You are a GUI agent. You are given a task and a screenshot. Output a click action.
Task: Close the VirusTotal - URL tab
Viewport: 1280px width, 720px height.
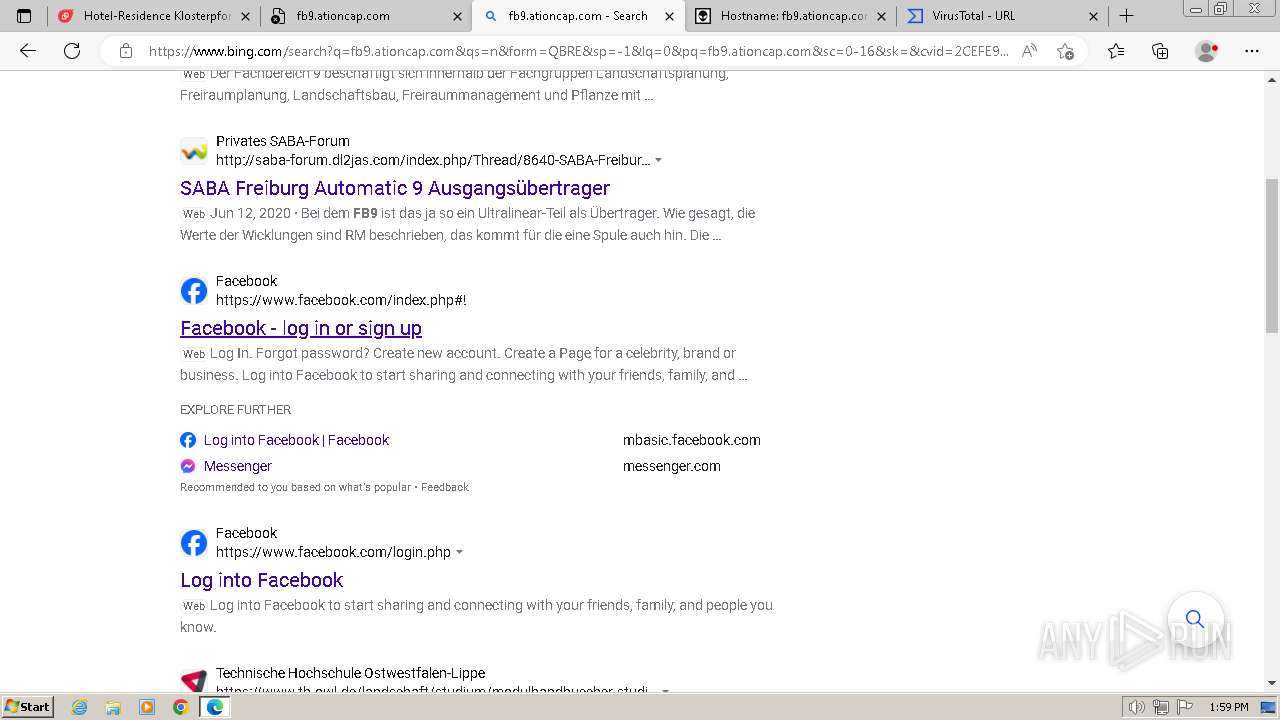(1093, 16)
